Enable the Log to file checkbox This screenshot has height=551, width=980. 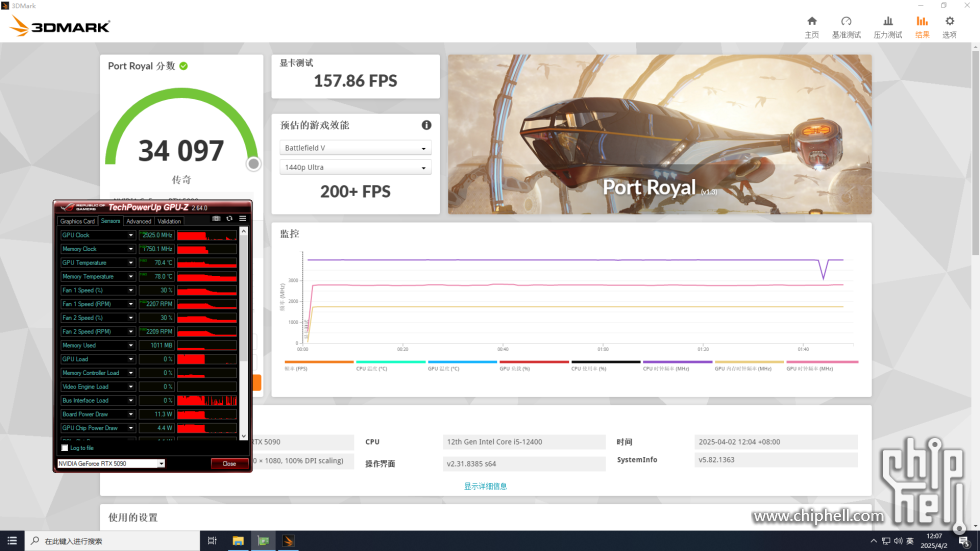(x=64, y=448)
